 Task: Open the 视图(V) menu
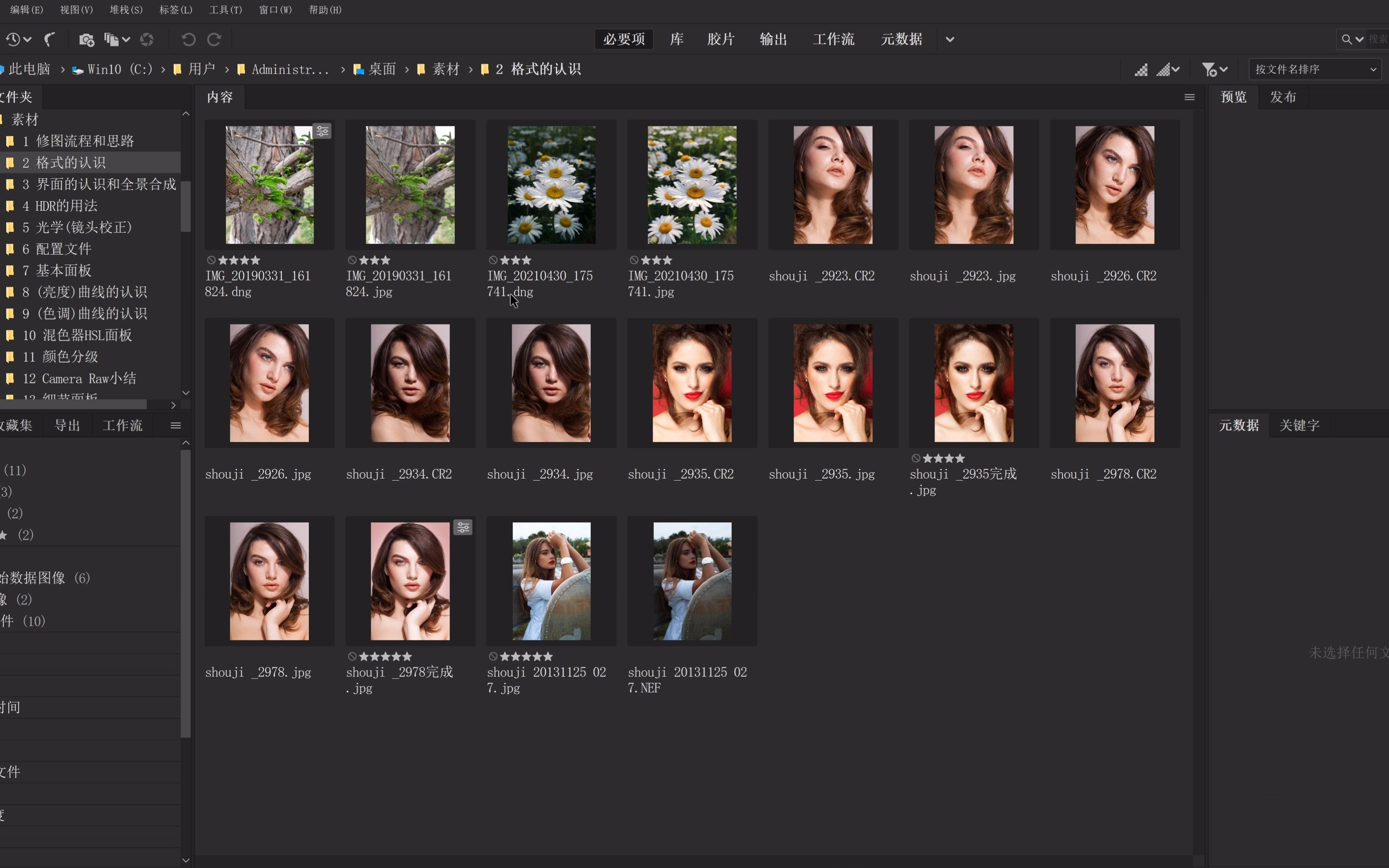pos(76,10)
